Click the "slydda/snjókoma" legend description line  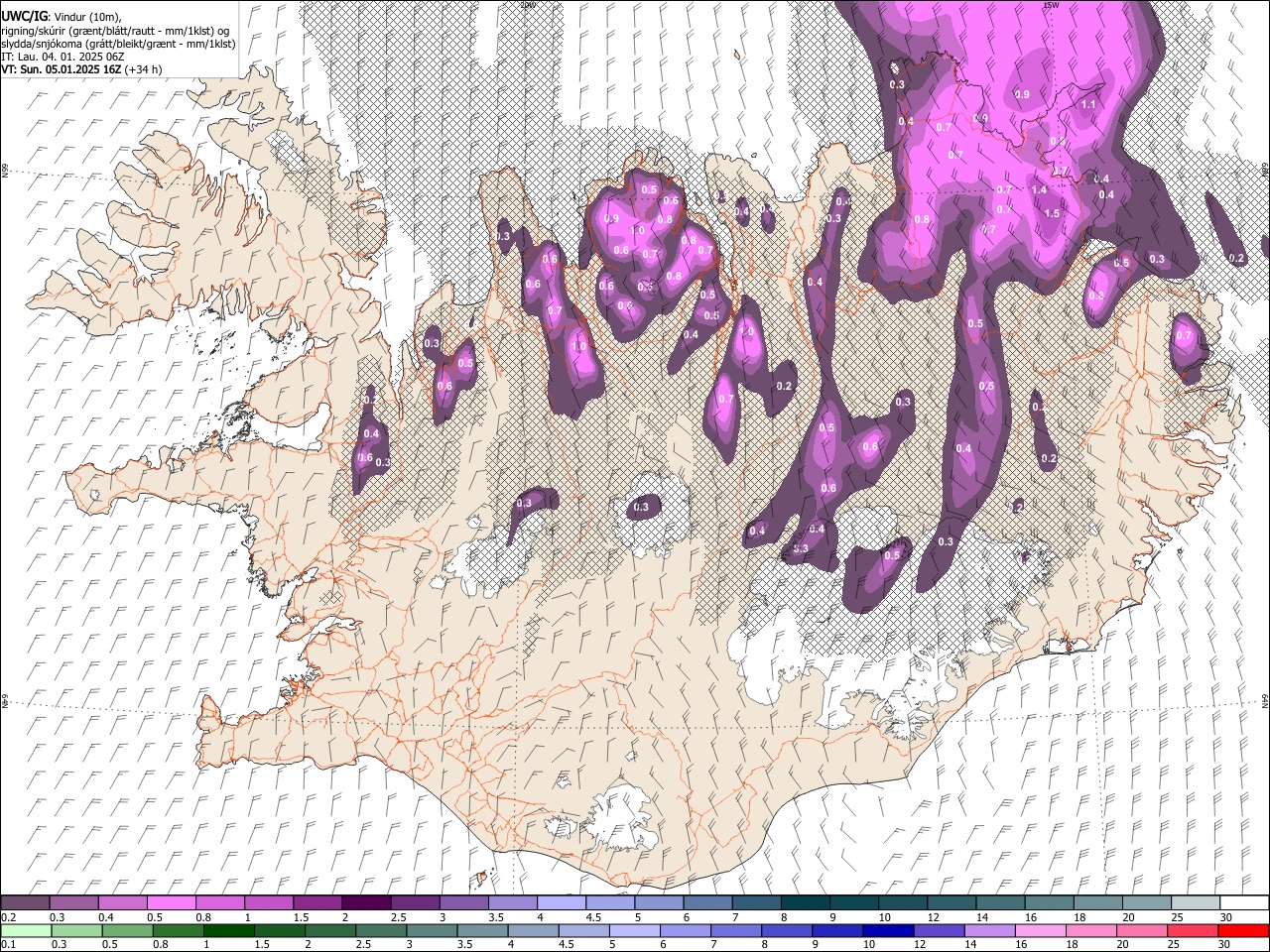tap(118, 44)
